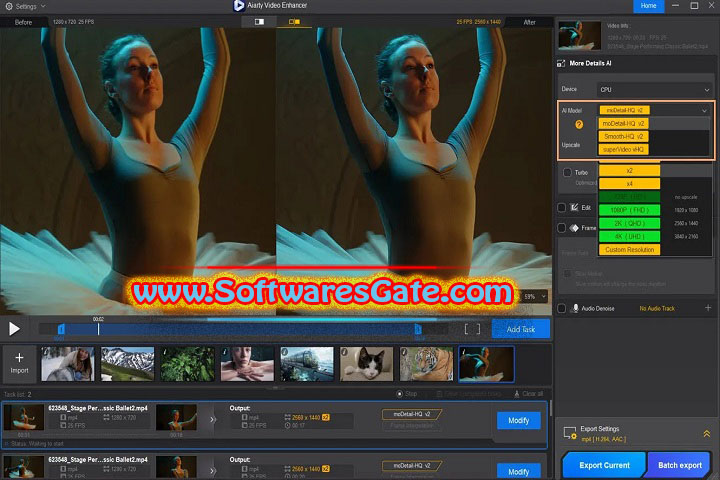Click the Home button
Viewport: 720px width, 480px height.
tap(648, 6)
